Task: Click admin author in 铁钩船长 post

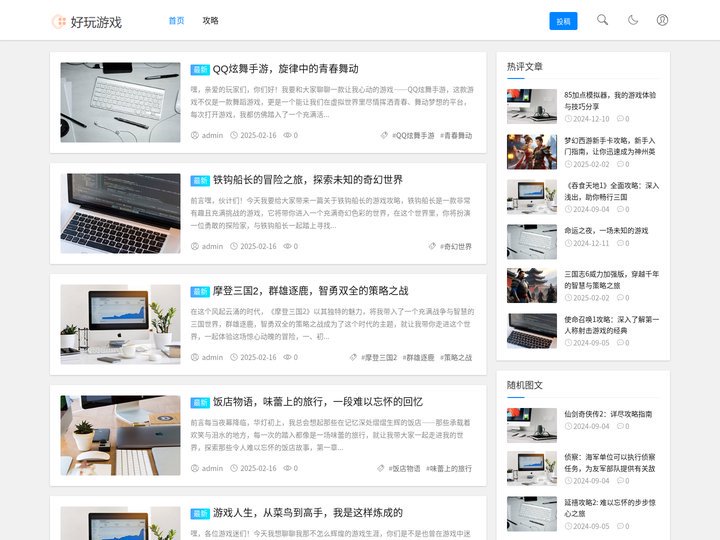Action: pos(212,247)
